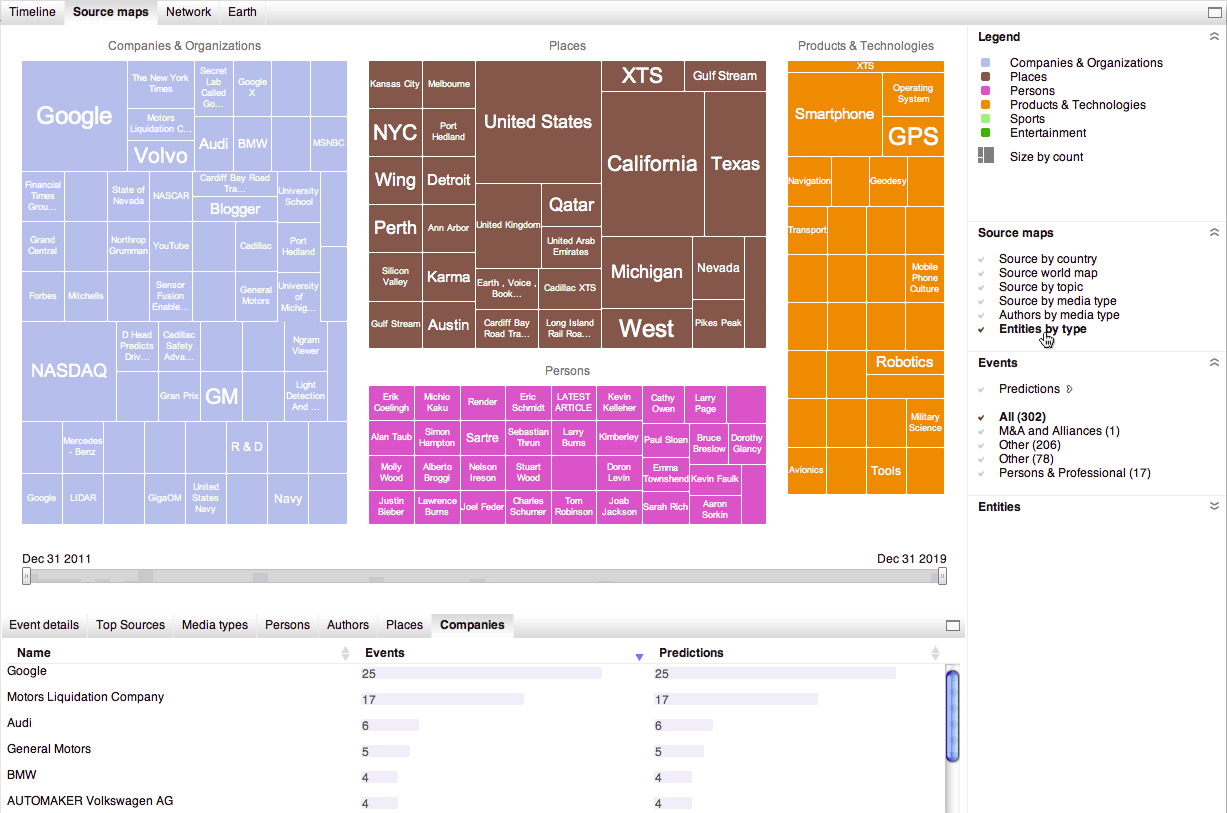1227x813 pixels.
Task: Click the Persons legend color swatch
Action: (985, 91)
